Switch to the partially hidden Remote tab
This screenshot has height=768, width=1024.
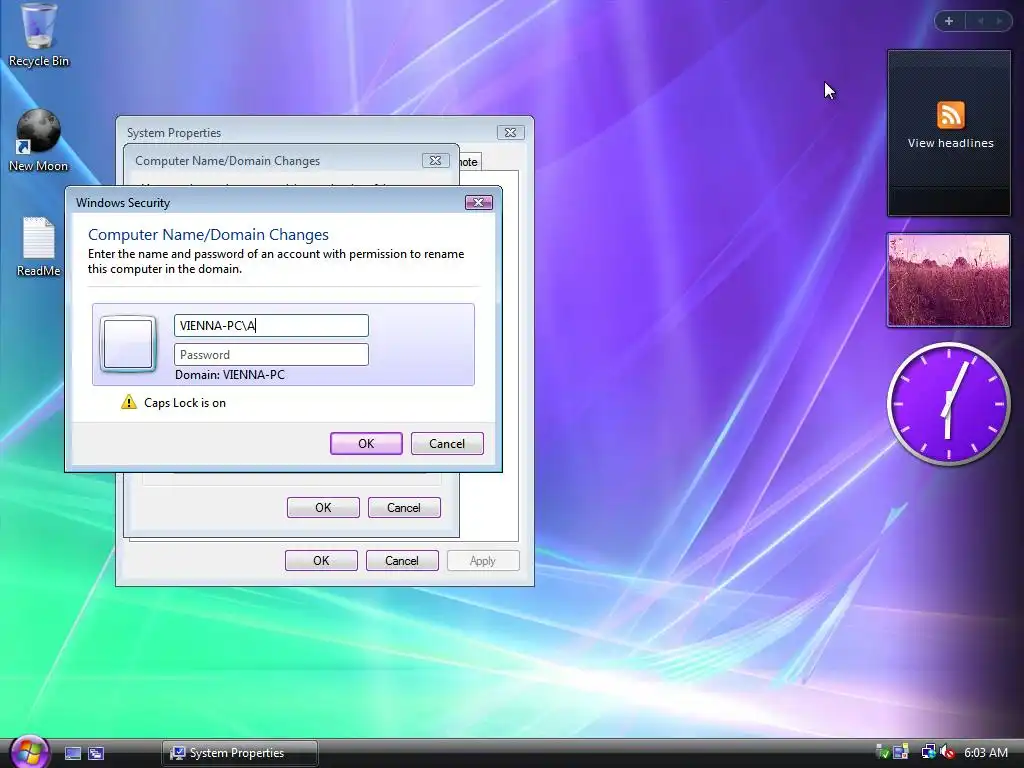(x=470, y=162)
